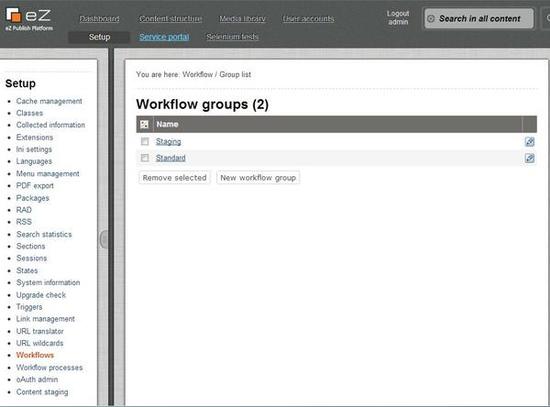Viewport: 550px width, 407px height.
Task: Open RSS in Setup menu
Action: tap(24, 222)
